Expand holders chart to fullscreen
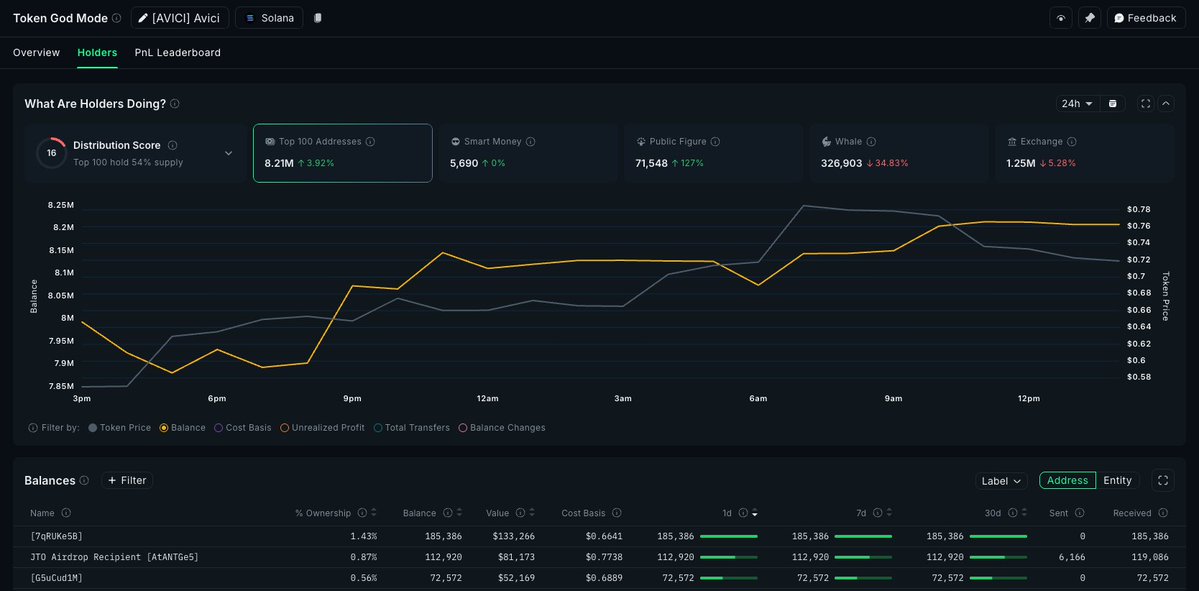Screen dimensions: 1199x591 tap(1146, 104)
